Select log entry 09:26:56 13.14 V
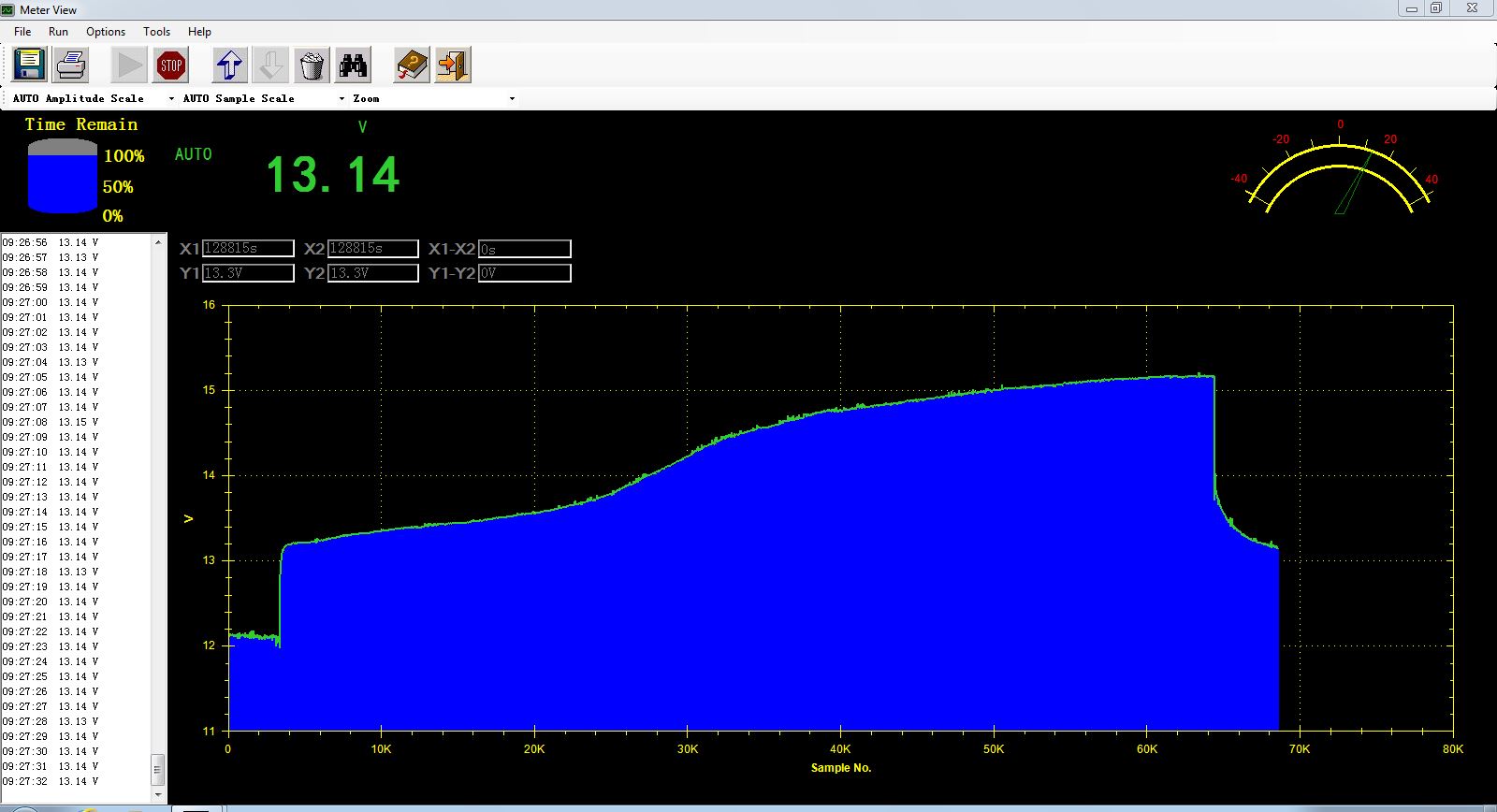This screenshot has width=1497, height=812. pos(51,242)
